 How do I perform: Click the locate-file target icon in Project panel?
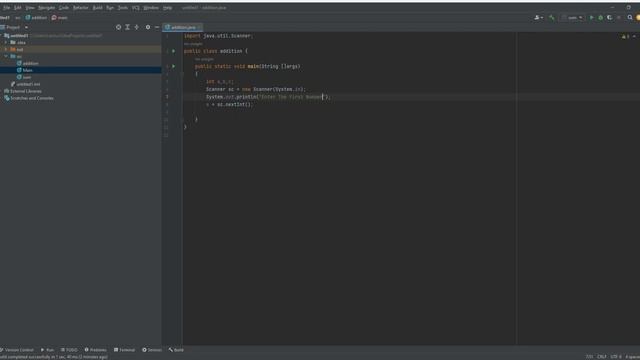coord(118,27)
